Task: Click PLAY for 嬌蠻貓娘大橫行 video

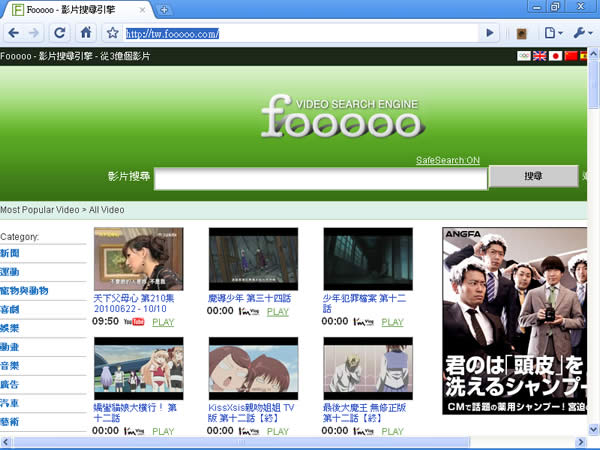Action: click(163, 432)
